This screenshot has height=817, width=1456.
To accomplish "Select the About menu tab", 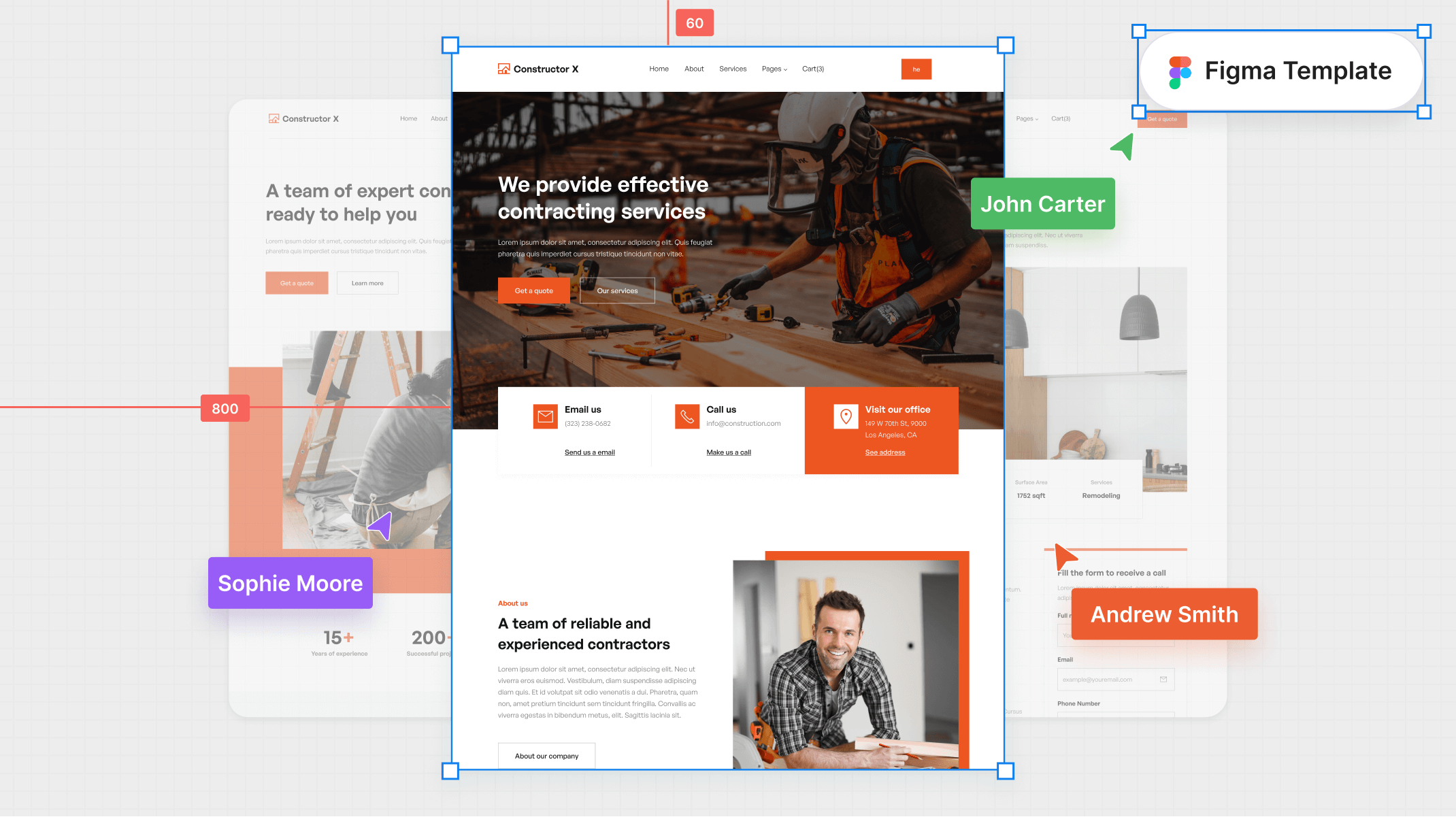I will click(x=695, y=68).
